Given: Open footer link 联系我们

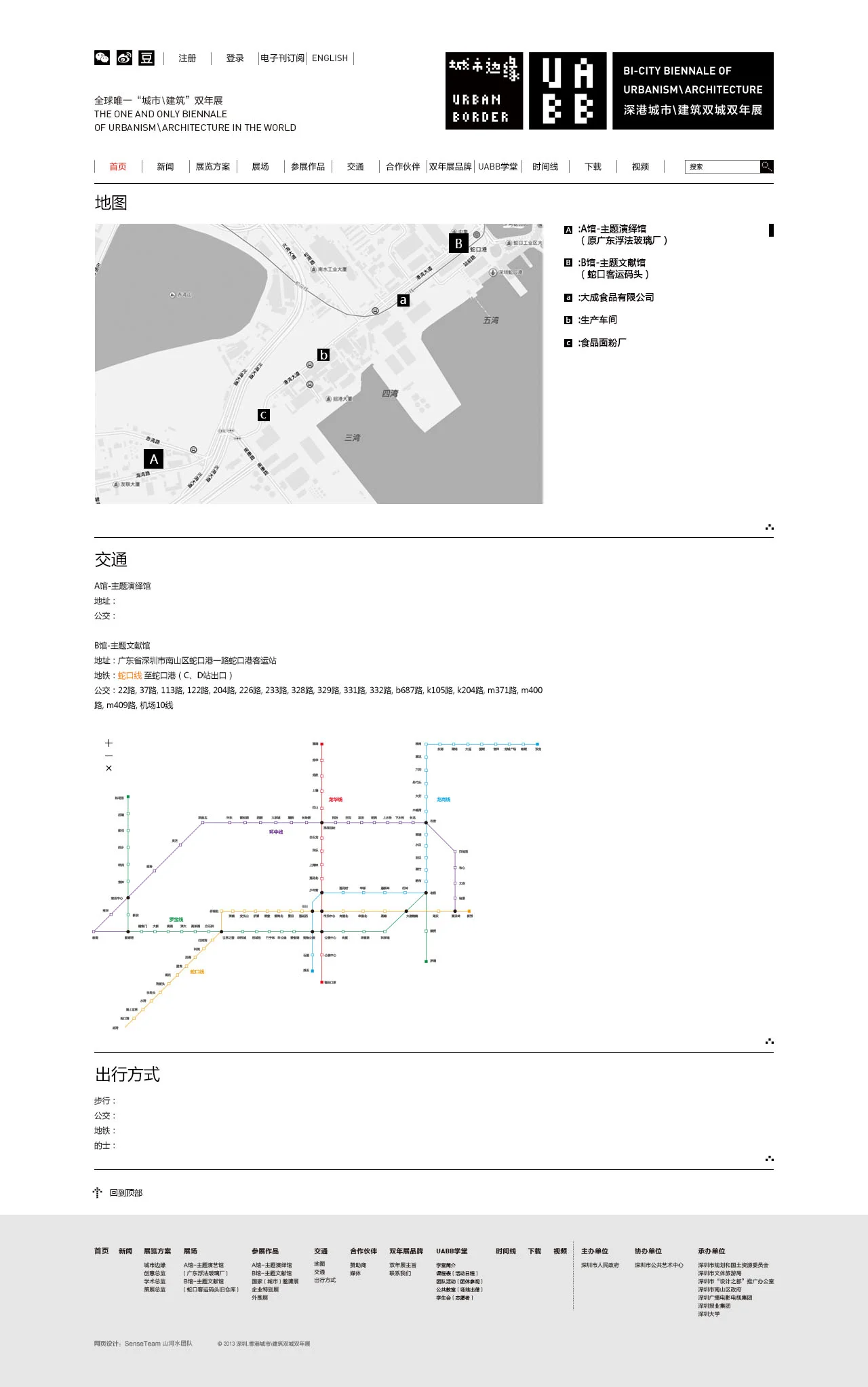Looking at the screenshot, I should point(400,1273).
